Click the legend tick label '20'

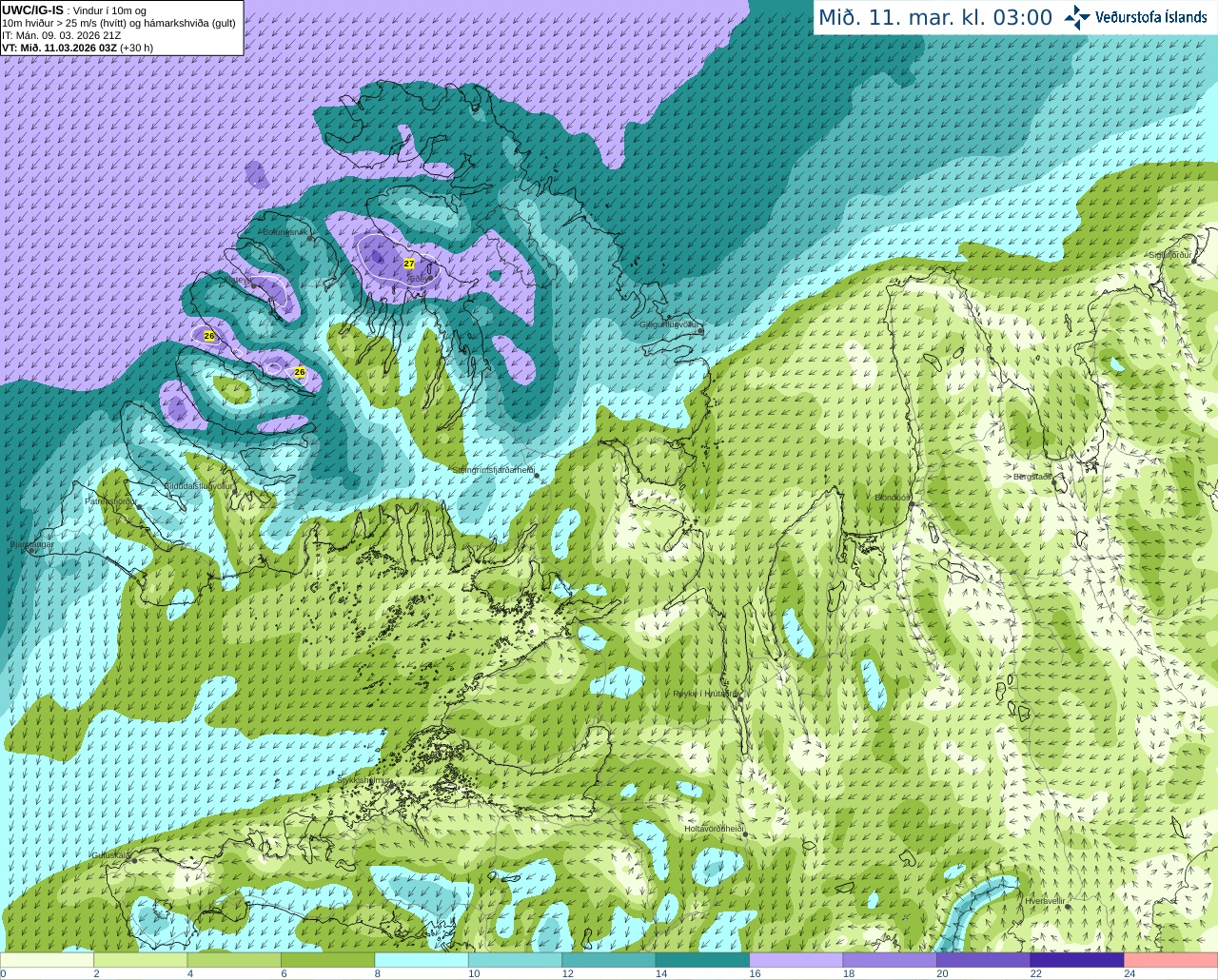(942, 973)
